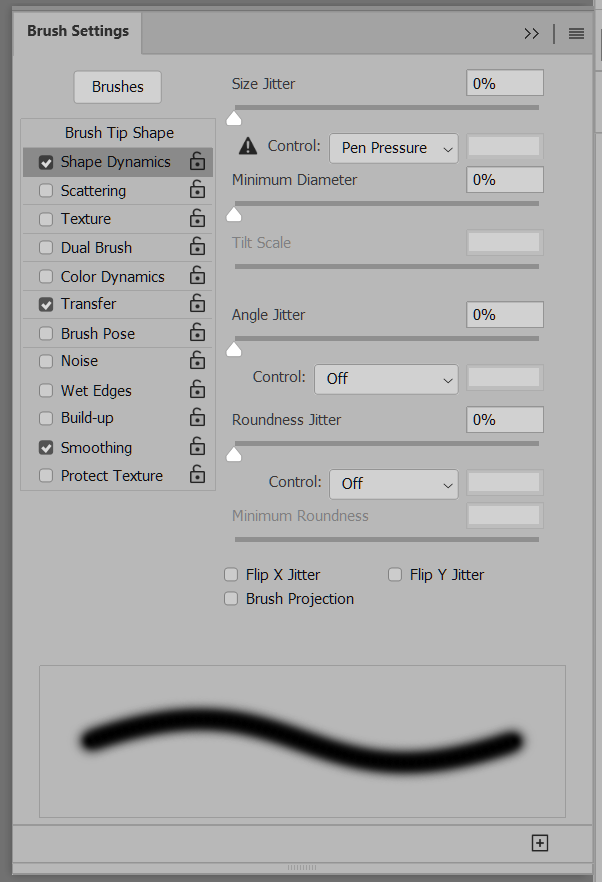Create a new brush with the plus icon
This screenshot has width=602, height=882.
pos(539,843)
